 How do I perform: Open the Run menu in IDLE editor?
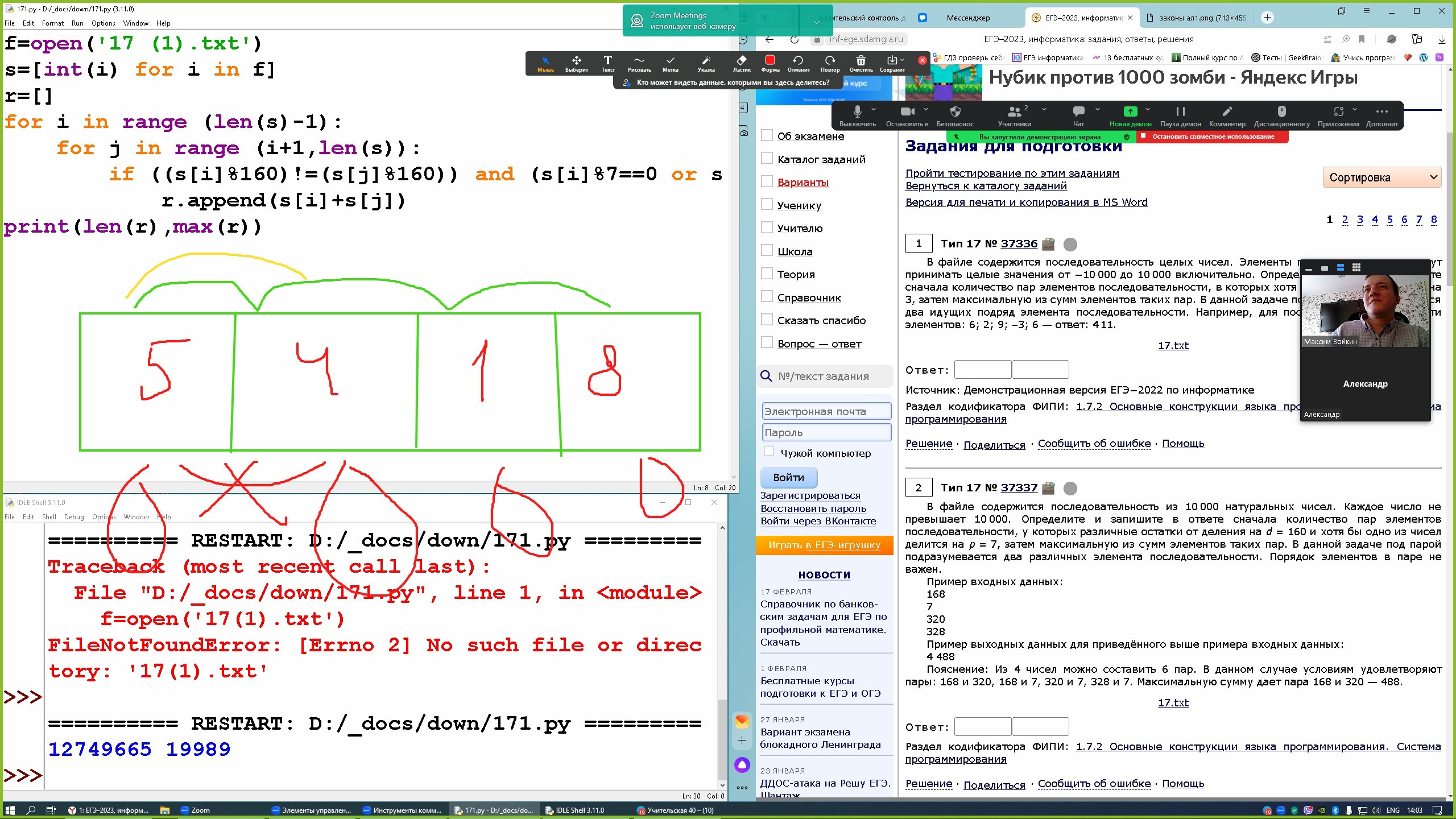tap(77, 23)
